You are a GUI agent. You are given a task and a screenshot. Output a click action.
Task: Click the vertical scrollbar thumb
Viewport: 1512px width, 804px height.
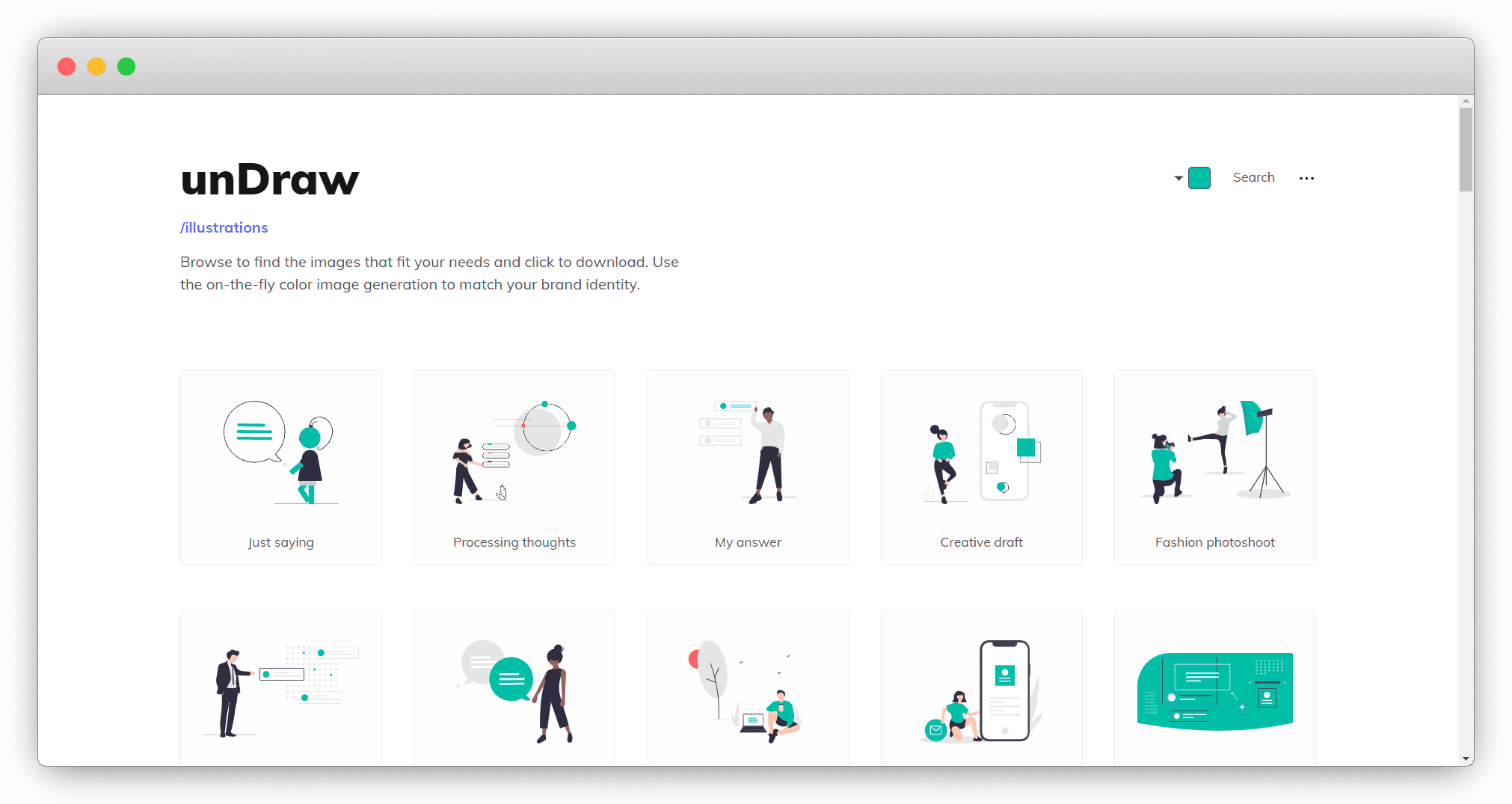(1466, 150)
